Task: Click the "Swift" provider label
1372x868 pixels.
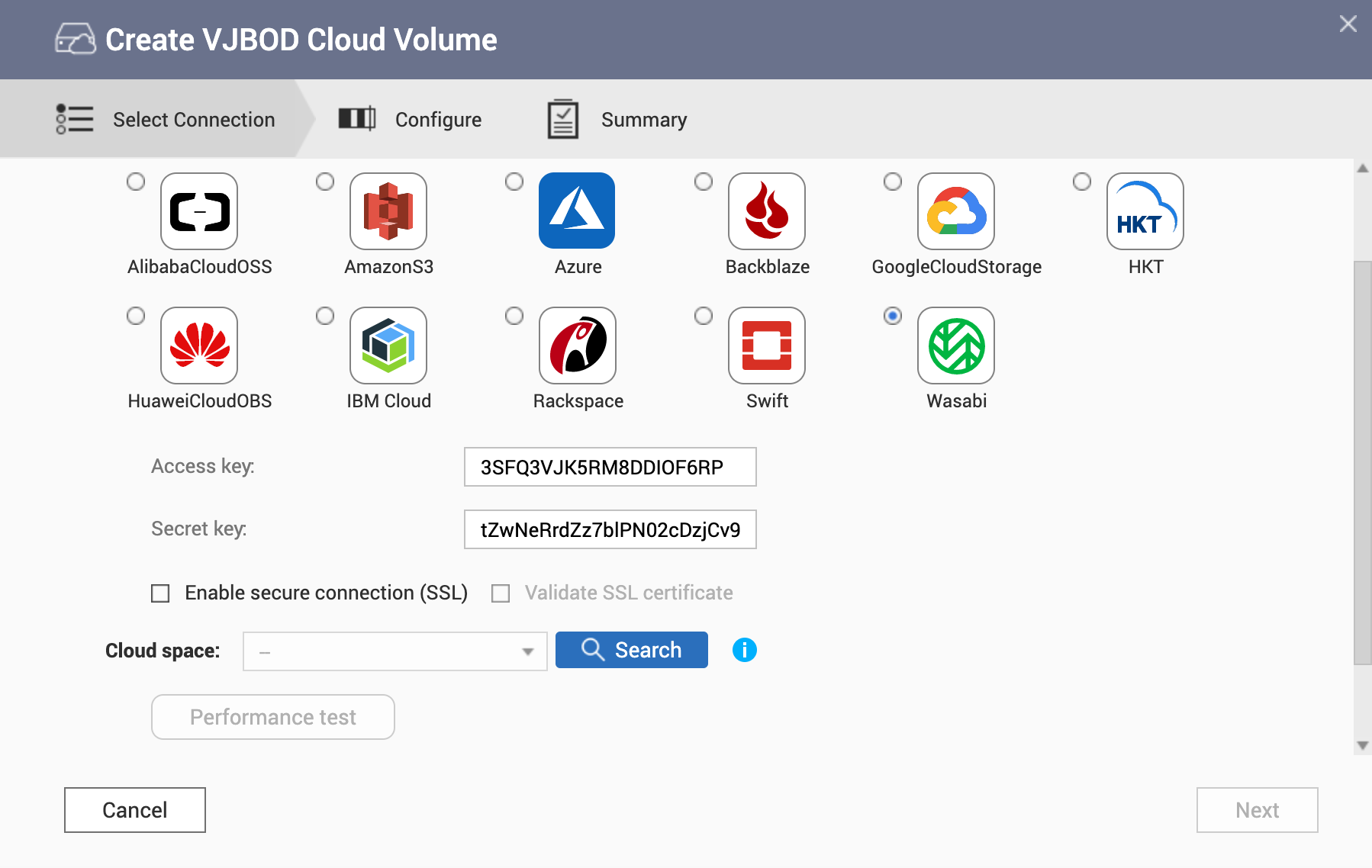Action: (x=768, y=401)
